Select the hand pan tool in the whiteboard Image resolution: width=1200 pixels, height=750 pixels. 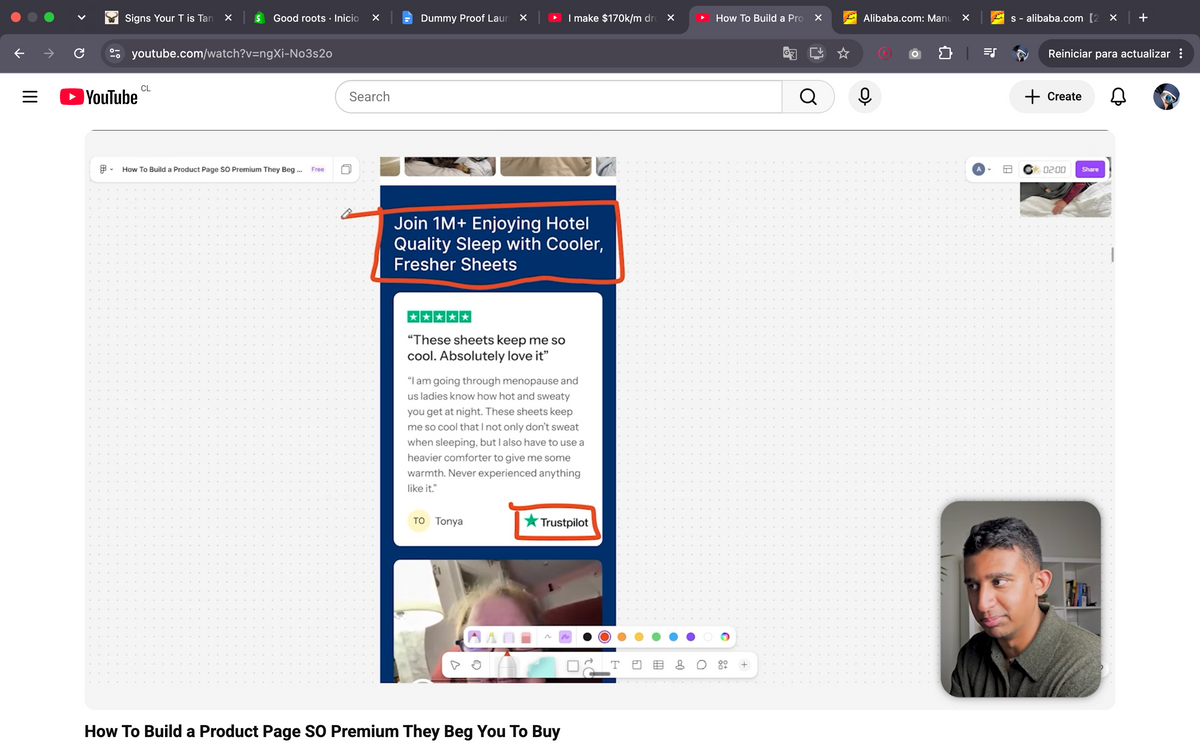pyautogui.click(x=477, y=665)
